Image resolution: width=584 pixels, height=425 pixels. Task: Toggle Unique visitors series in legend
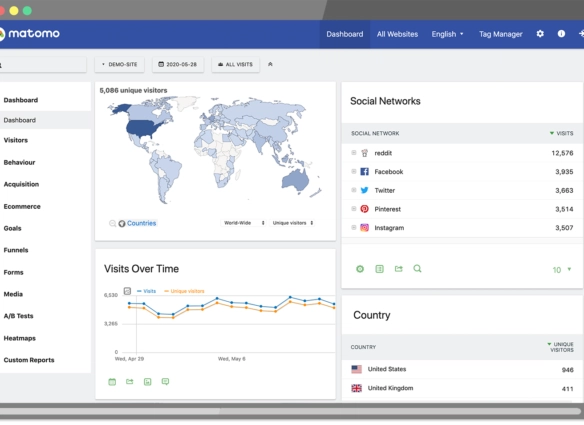(x=184, y=291)
